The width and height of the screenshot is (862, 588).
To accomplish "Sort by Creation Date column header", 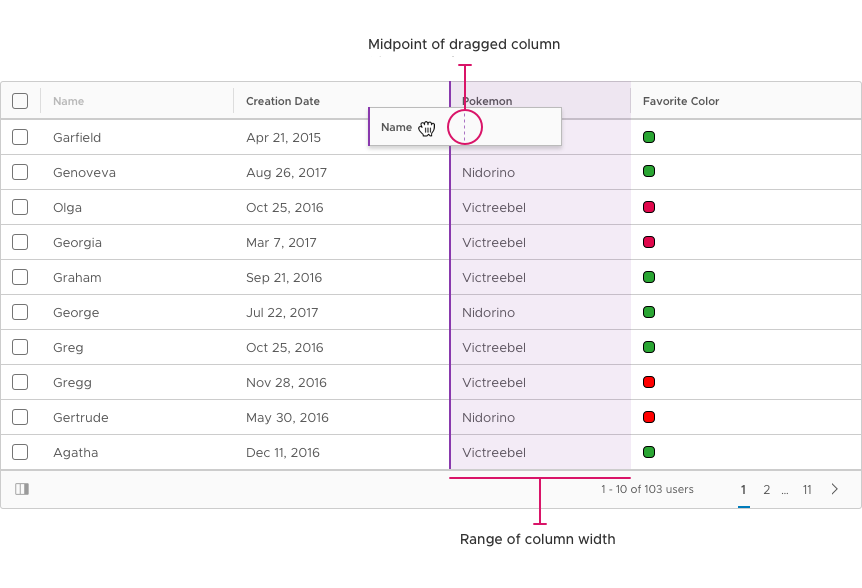I will (283, 101).
